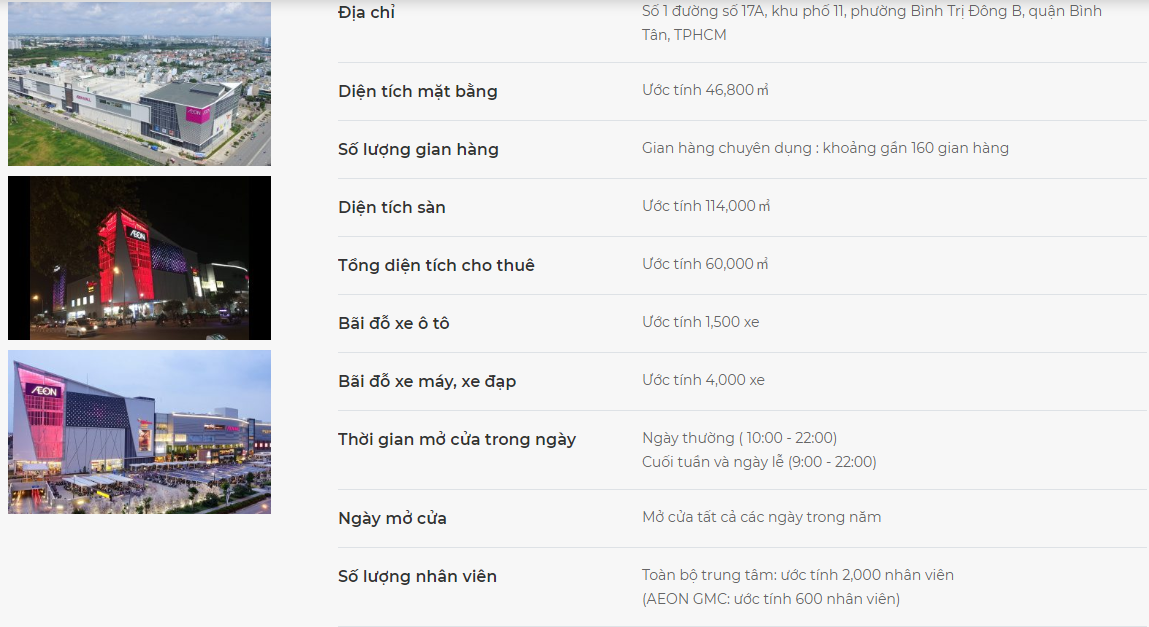Click the 'Diện tích sàn' label

[391, 207]
